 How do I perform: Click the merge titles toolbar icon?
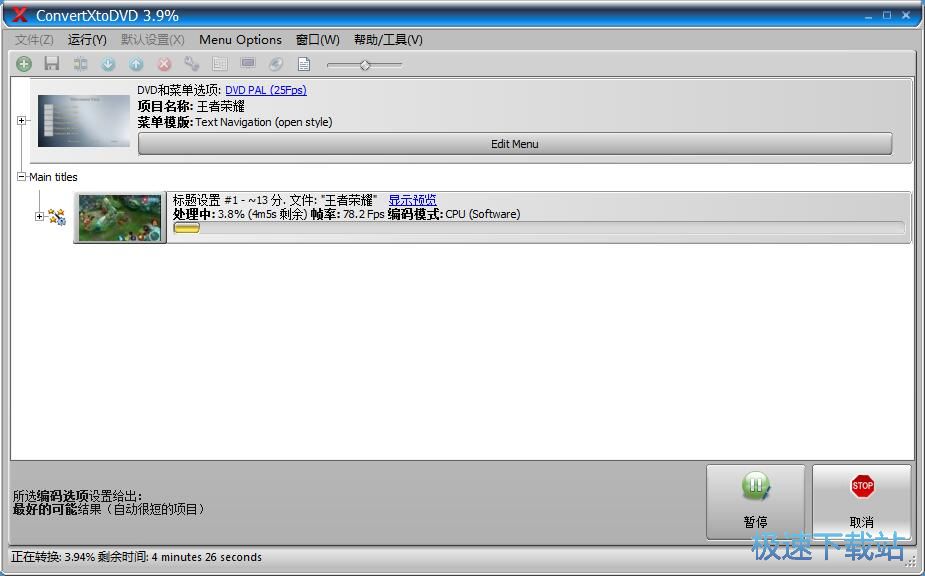[80, 64]
